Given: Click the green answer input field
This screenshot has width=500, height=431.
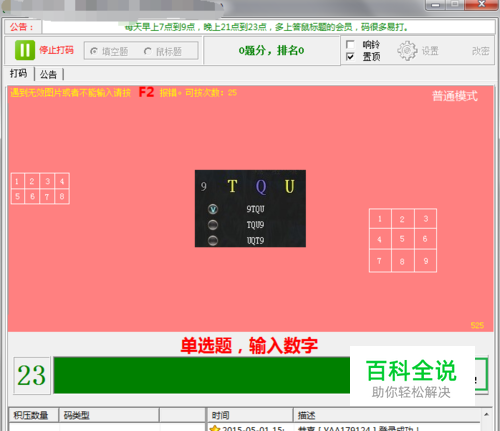Looking at the screenshot, I should coord(202,375).
